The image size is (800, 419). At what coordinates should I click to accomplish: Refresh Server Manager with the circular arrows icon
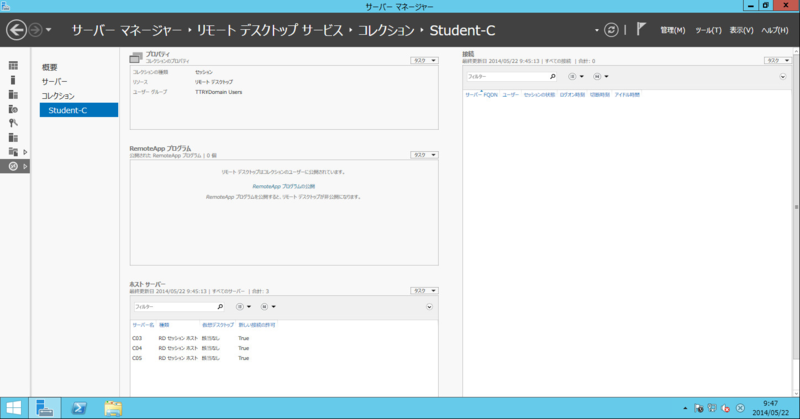(x=611, y=30)
